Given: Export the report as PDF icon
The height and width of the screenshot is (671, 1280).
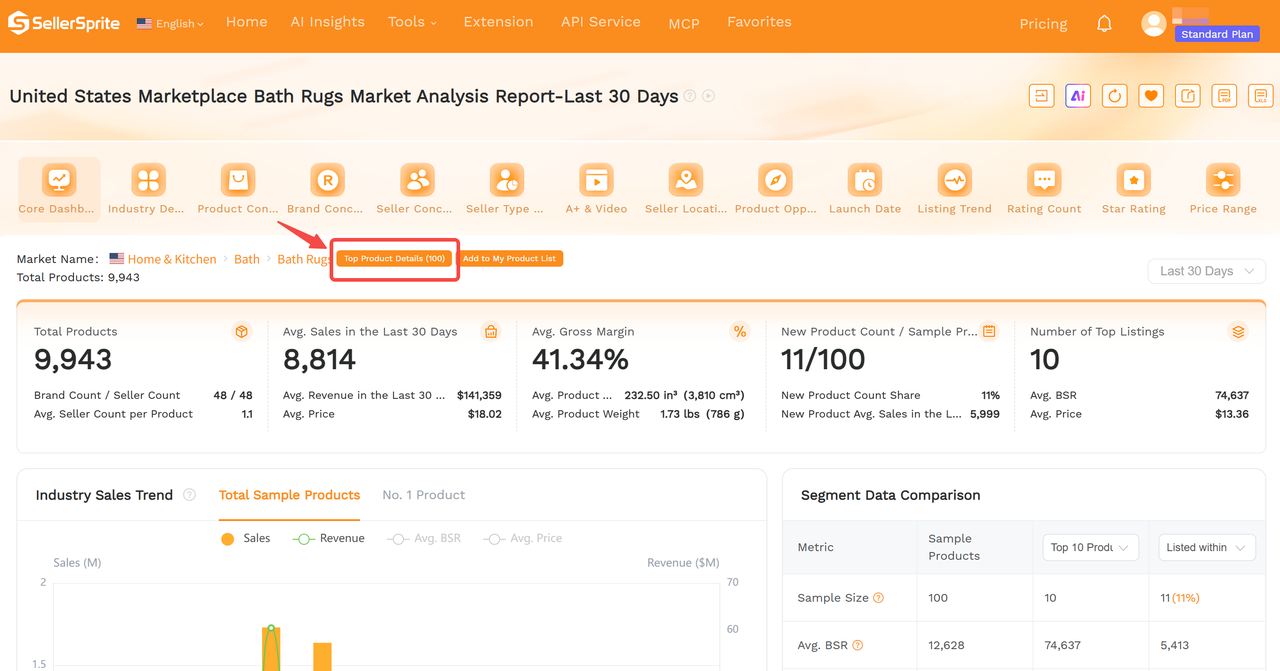Looking at the screenshot, I should coord(1224,96).
